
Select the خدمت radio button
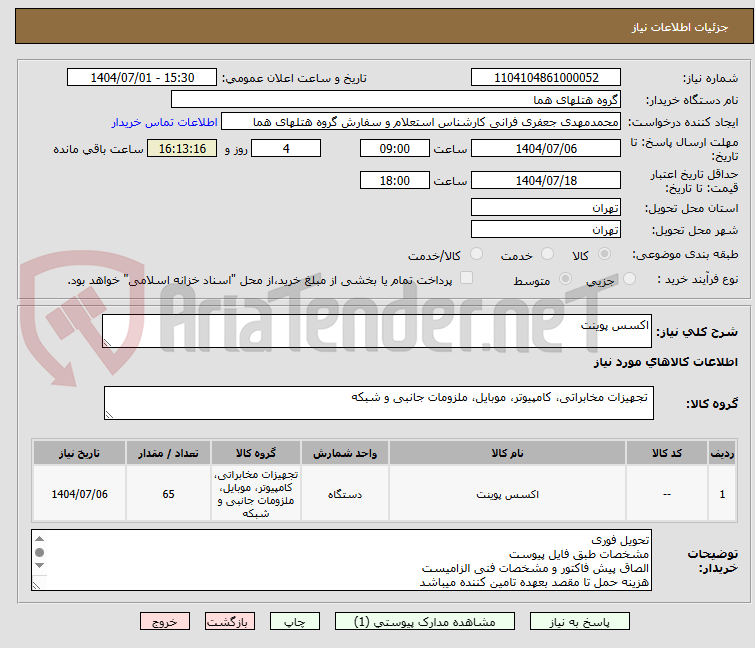547,253
